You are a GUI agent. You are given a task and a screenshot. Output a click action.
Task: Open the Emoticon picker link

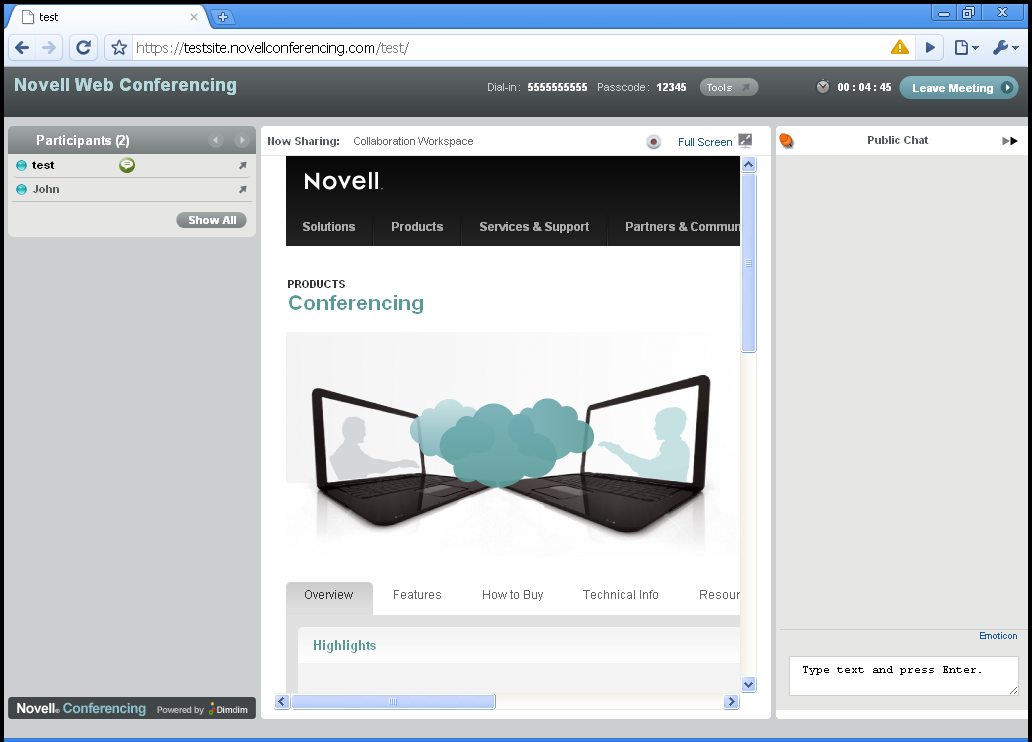coord(998,636)
